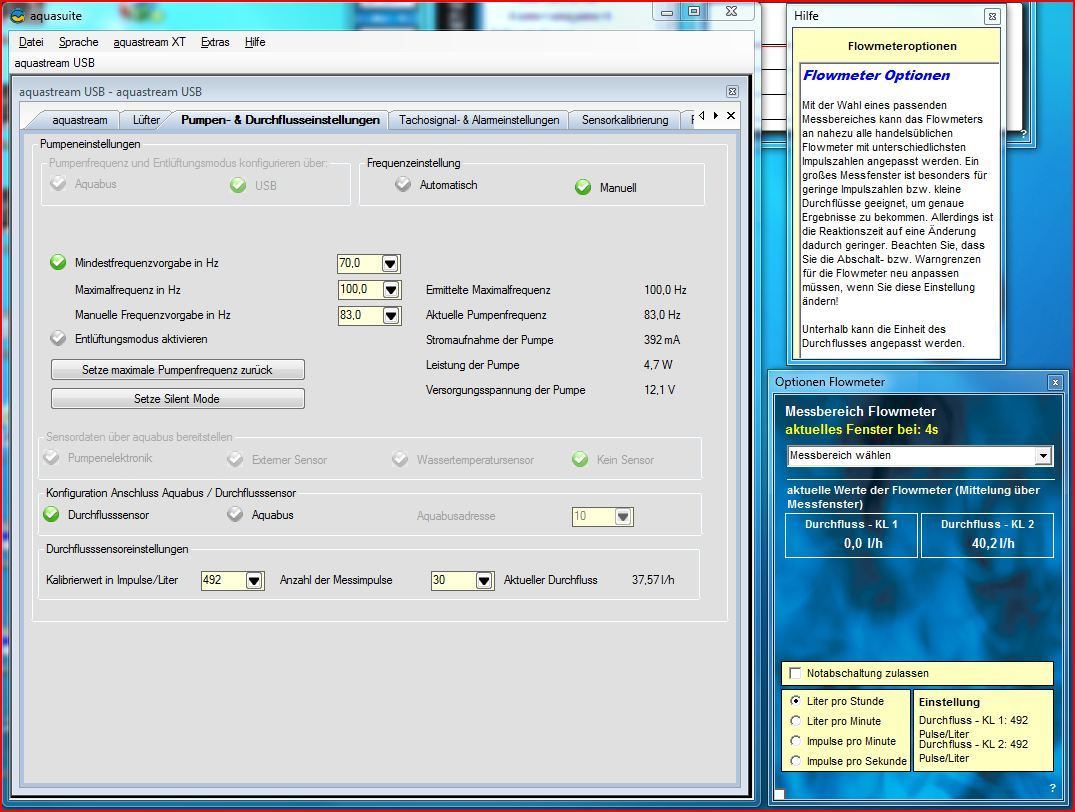
Task: Click Setze maximale Pumpenfrequenz zurück button
Action: pyautogui.click(x=178, y=370)
